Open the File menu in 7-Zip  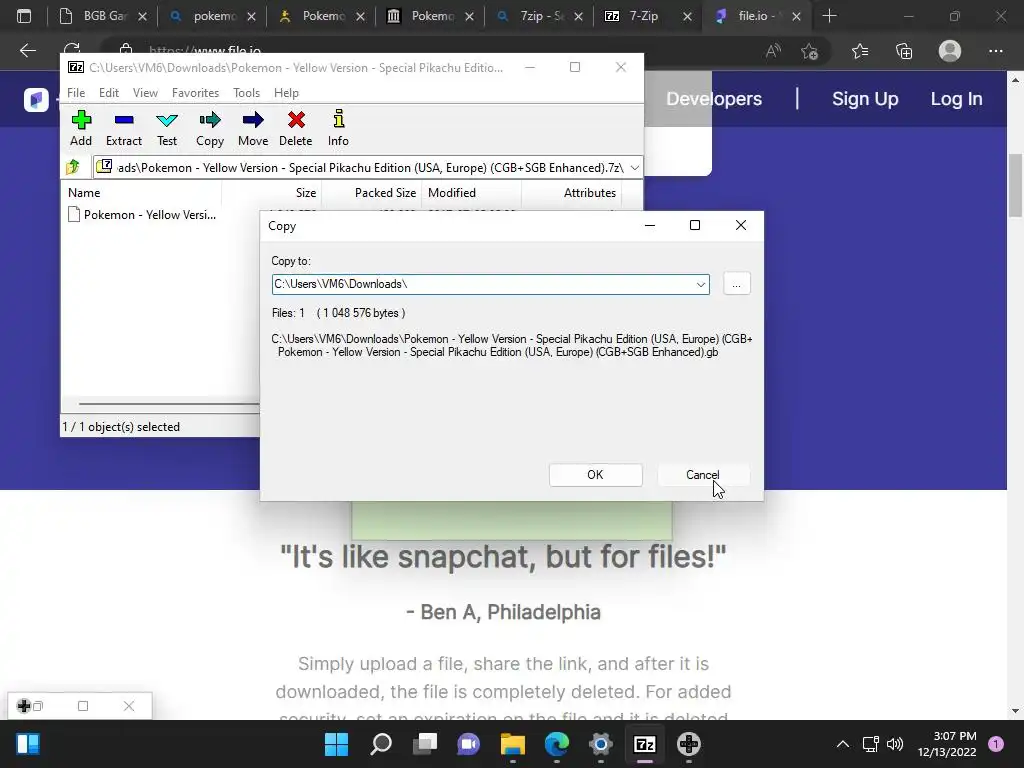[76, 93]
